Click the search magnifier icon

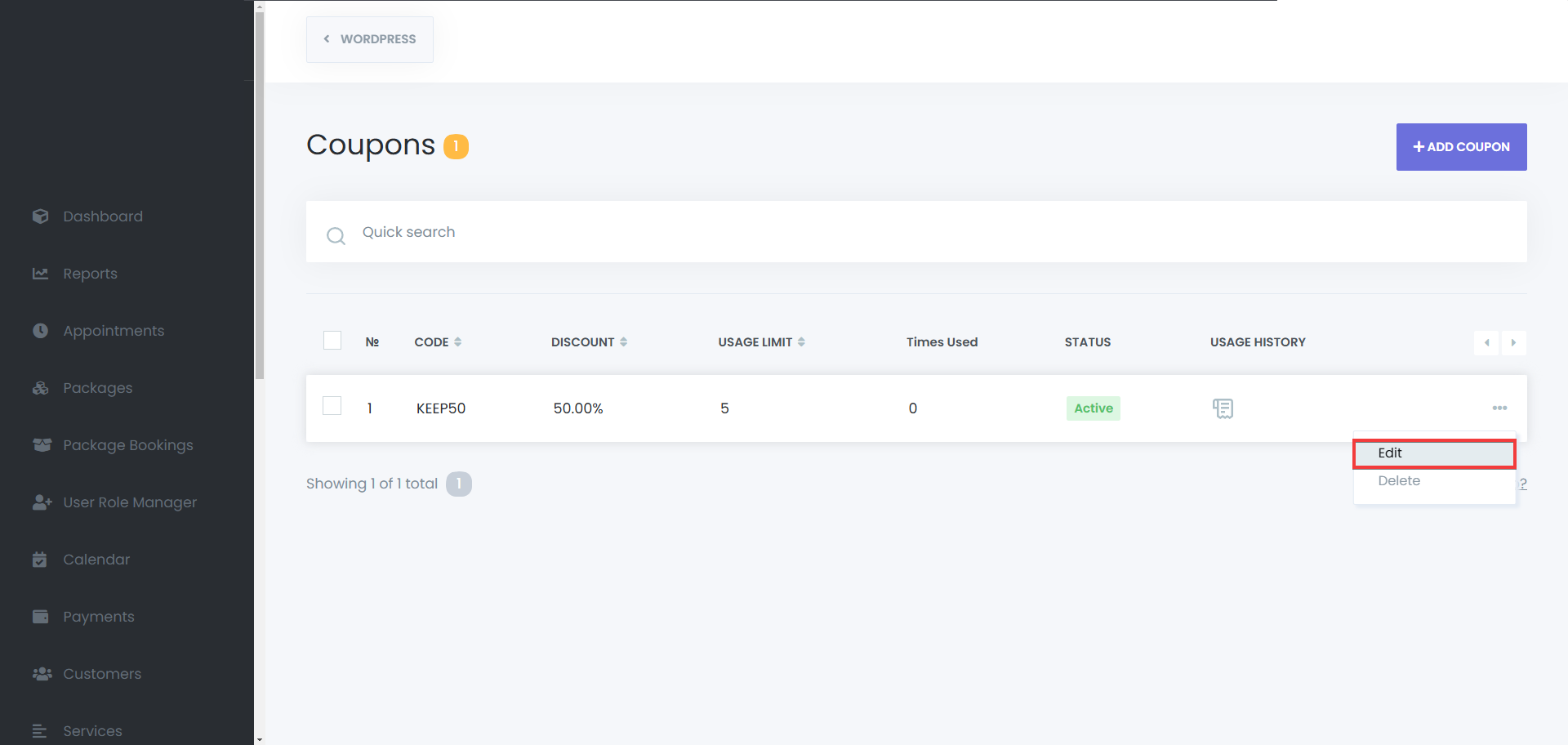[x=336, y=236]
